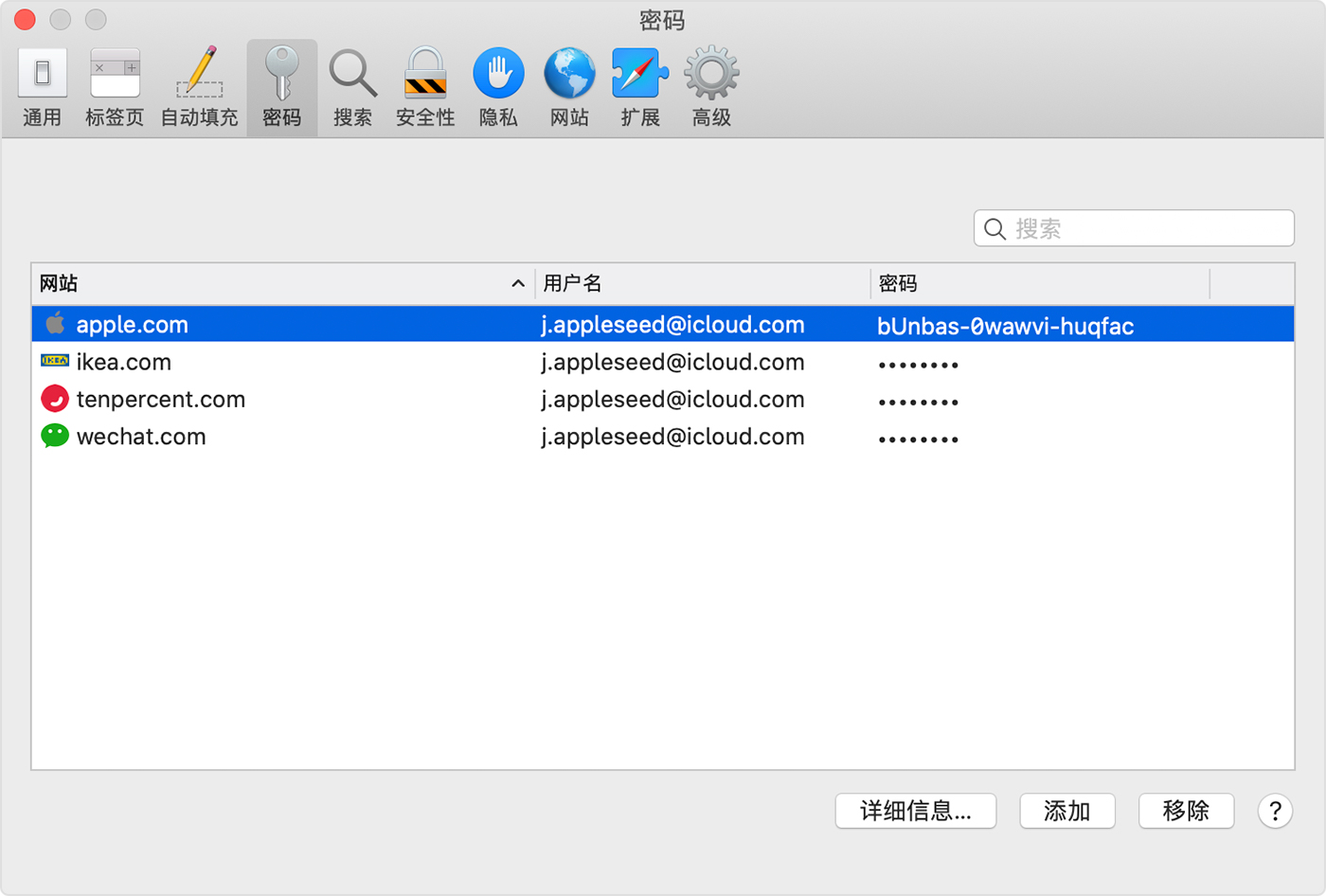The height and width of the screenshot is (896, 1326).
Task: Focus the 搜索 password search field
Action: [x=1134, y=228]
